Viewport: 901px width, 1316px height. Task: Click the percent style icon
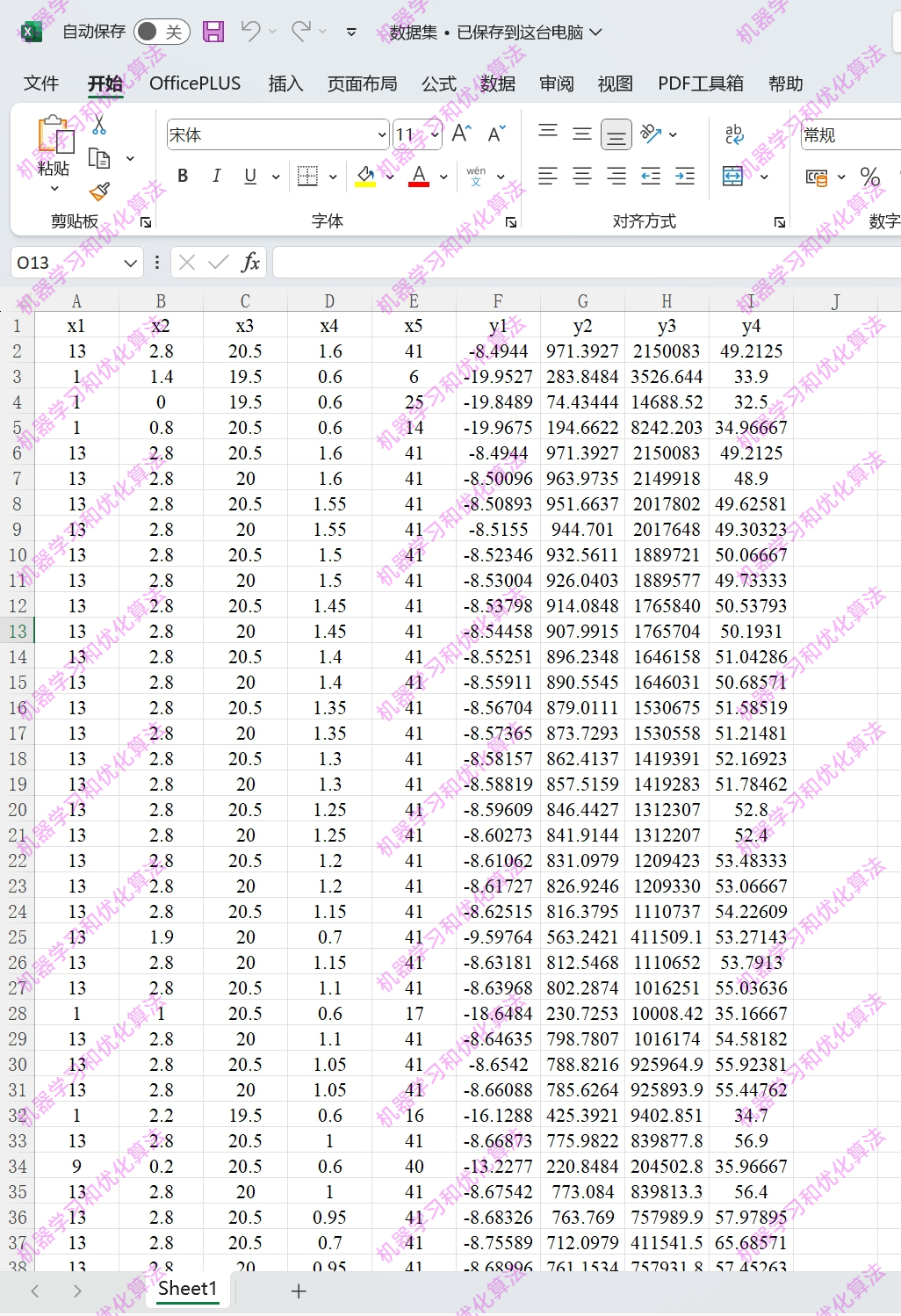869,176
